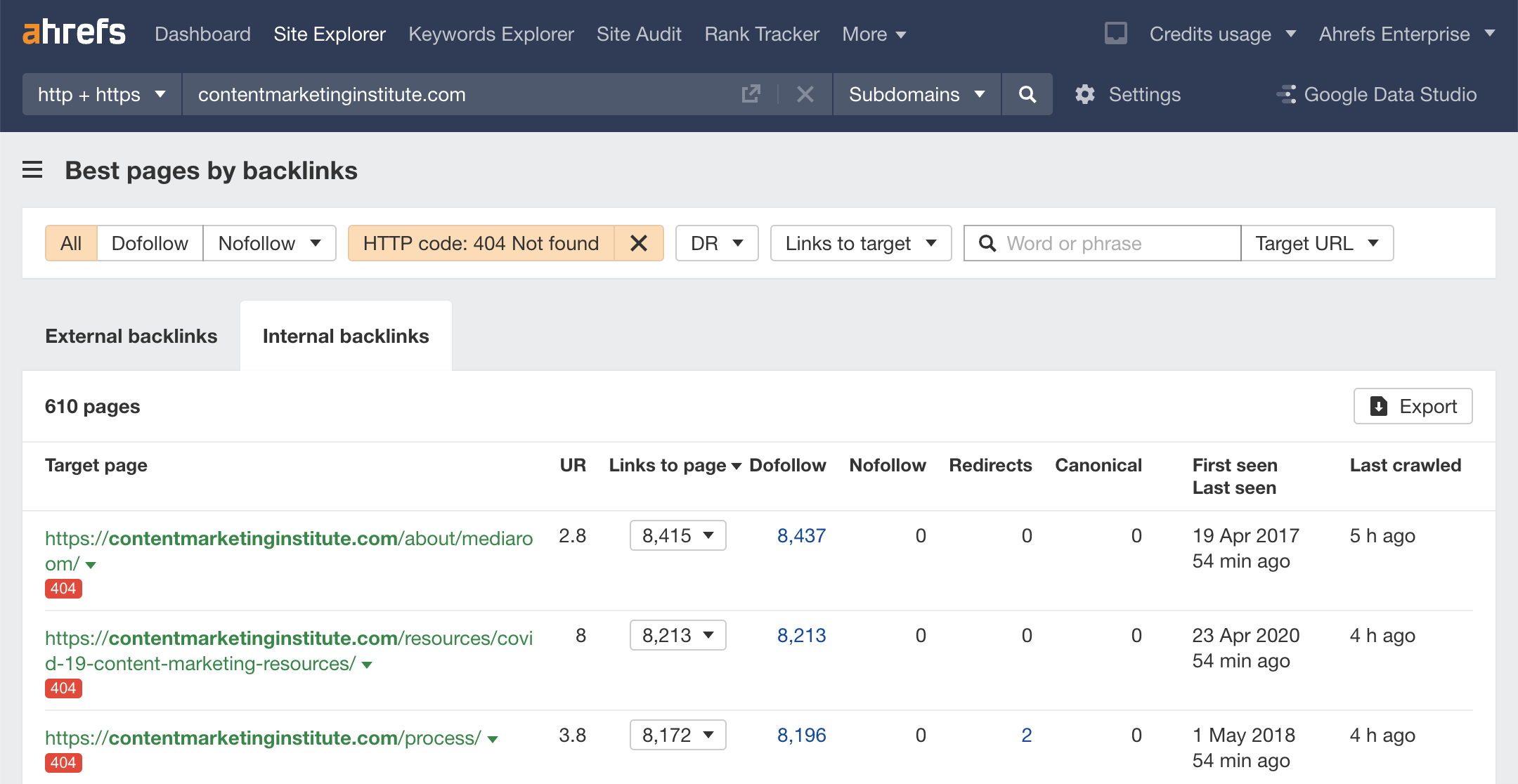This screenshot has width=1518, height=784.
Task: Click the magnifier search button
Action: [x=1027, y=94]
